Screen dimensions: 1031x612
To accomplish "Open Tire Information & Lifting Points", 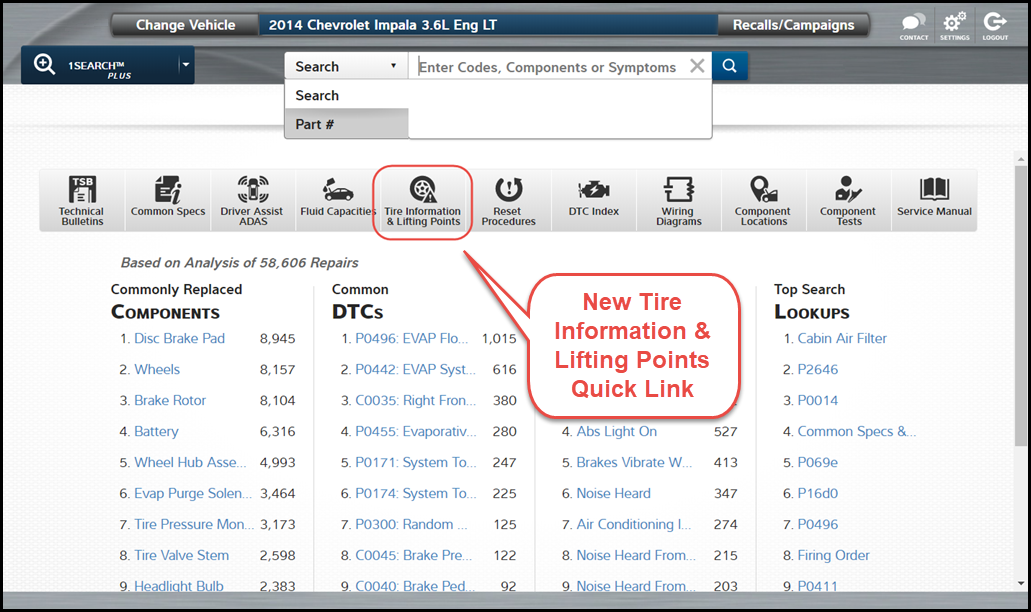I will pyautogui.click(x=423, y=200).
